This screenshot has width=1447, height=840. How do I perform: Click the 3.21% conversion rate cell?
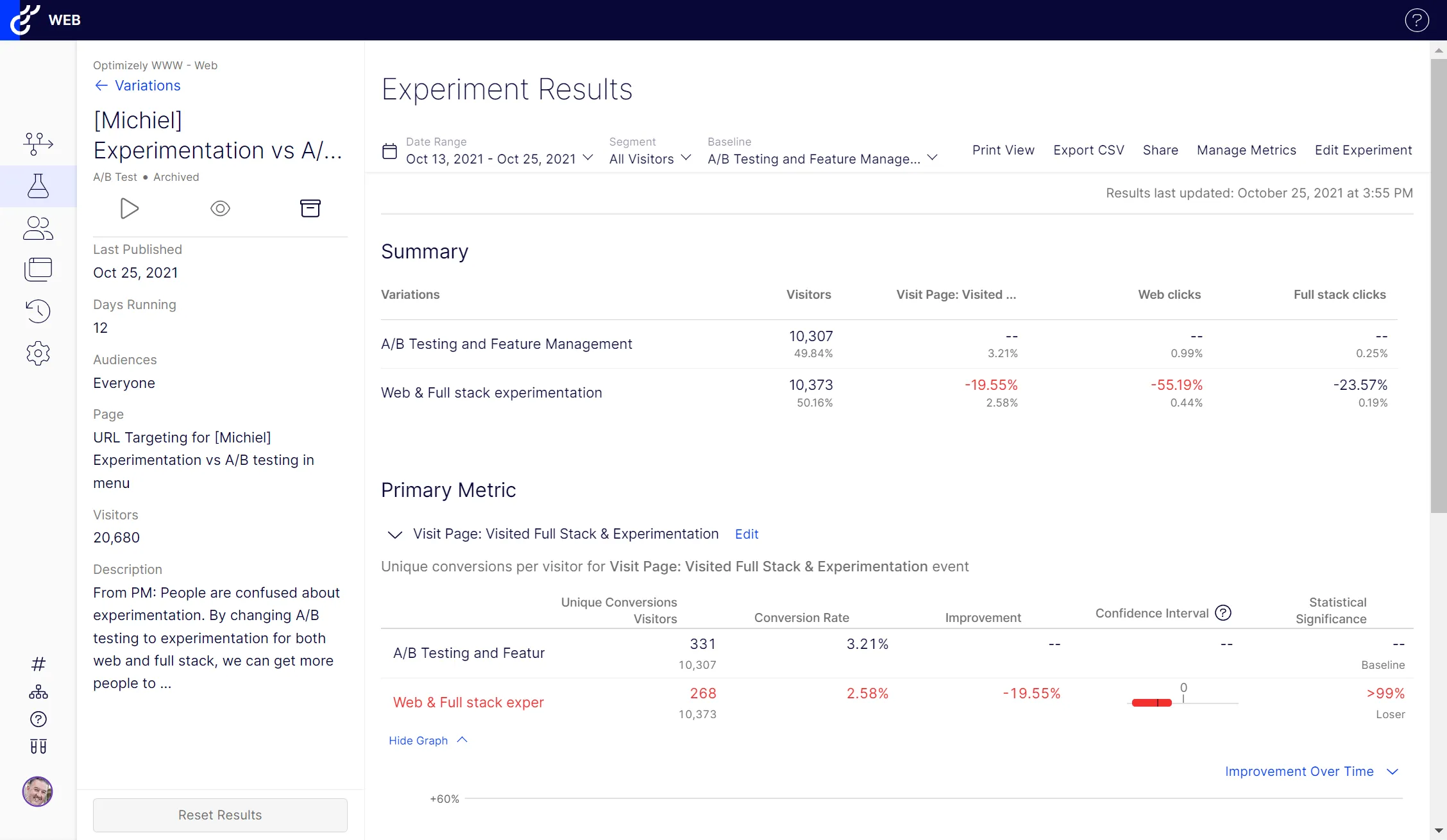[867, 644]
